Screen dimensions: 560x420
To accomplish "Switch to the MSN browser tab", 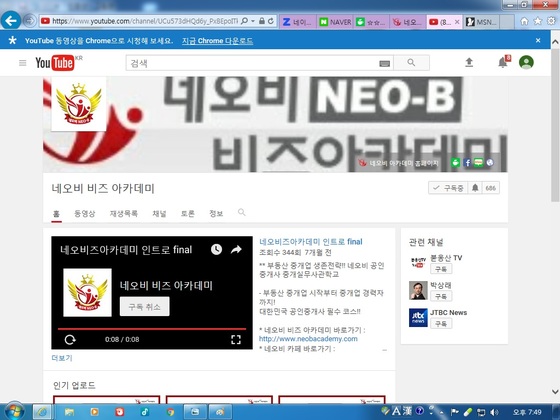I will [x=482, y=22].
